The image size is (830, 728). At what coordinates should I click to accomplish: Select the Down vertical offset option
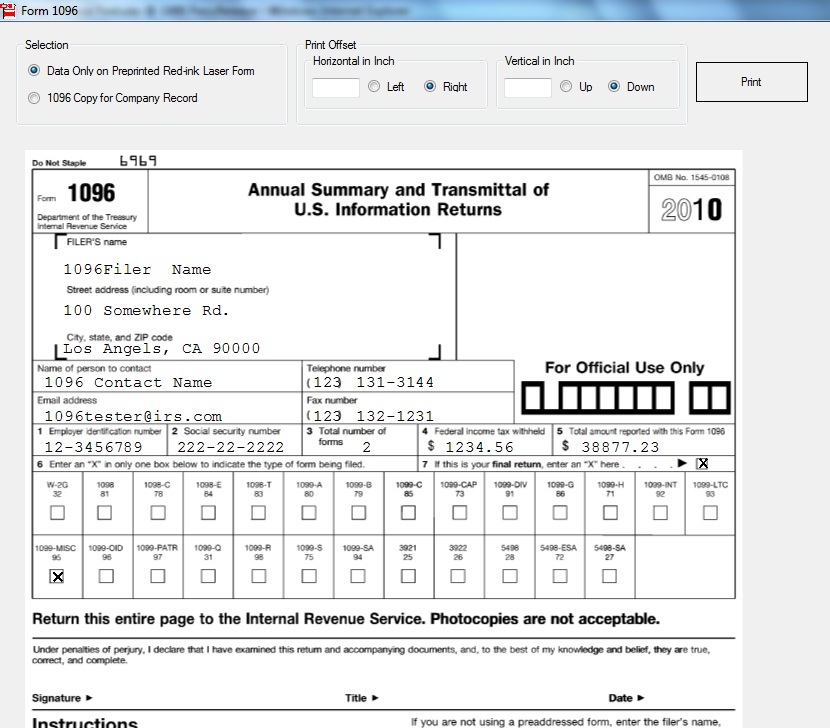tap(614, 87)
